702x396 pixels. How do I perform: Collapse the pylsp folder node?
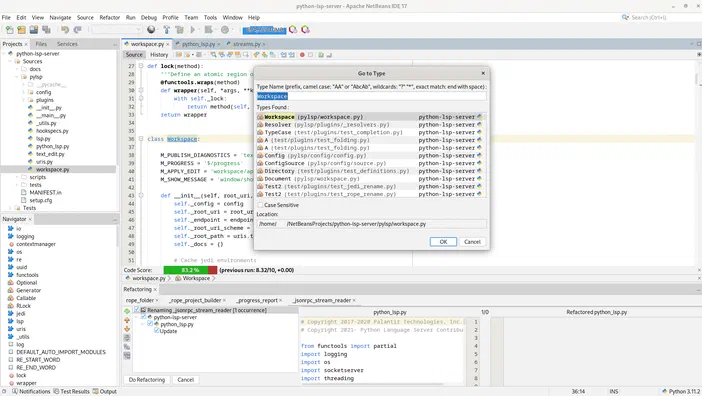17,77
